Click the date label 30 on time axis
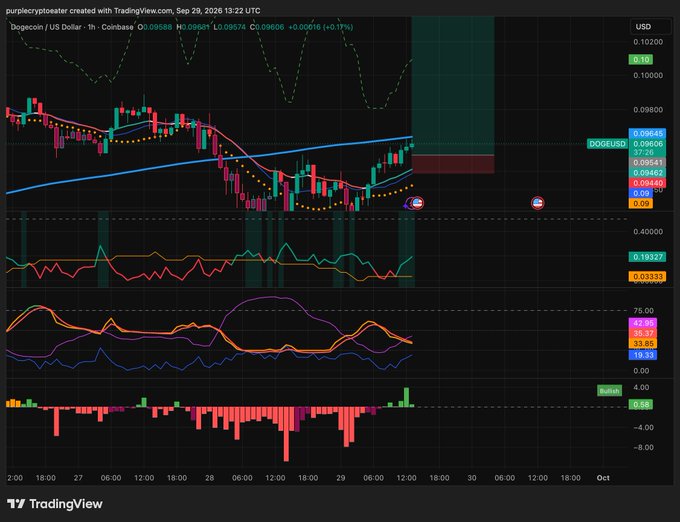Viewport: 680px width, 522px height. (x=472, y=478)
